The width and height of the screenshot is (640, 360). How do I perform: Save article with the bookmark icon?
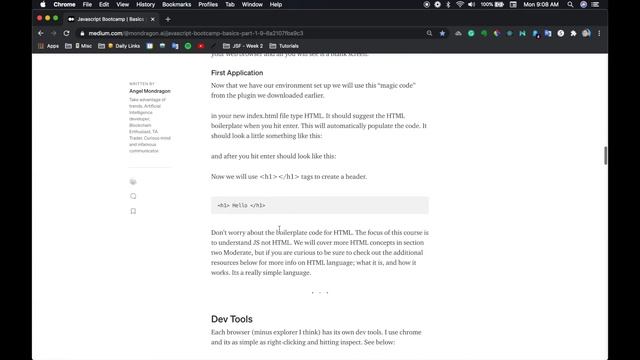(x=133, y=211)
